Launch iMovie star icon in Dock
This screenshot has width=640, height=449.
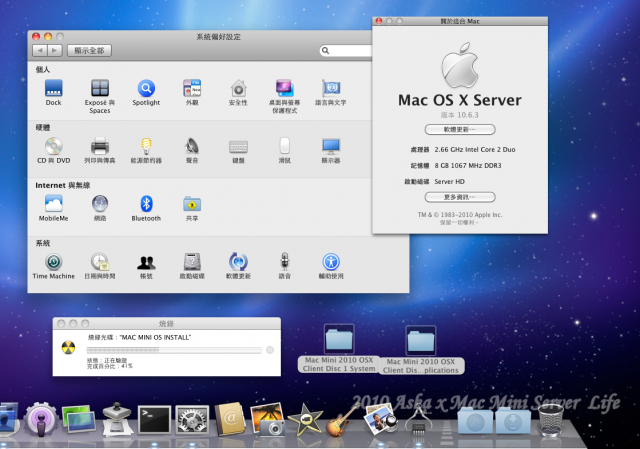pos(305,420)
